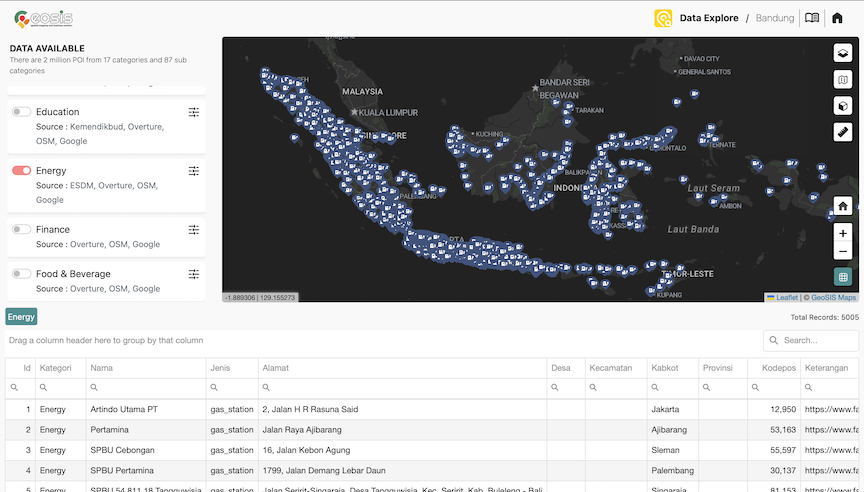
Task: Click search icon under Kategori column
Action: click(43, 388)
